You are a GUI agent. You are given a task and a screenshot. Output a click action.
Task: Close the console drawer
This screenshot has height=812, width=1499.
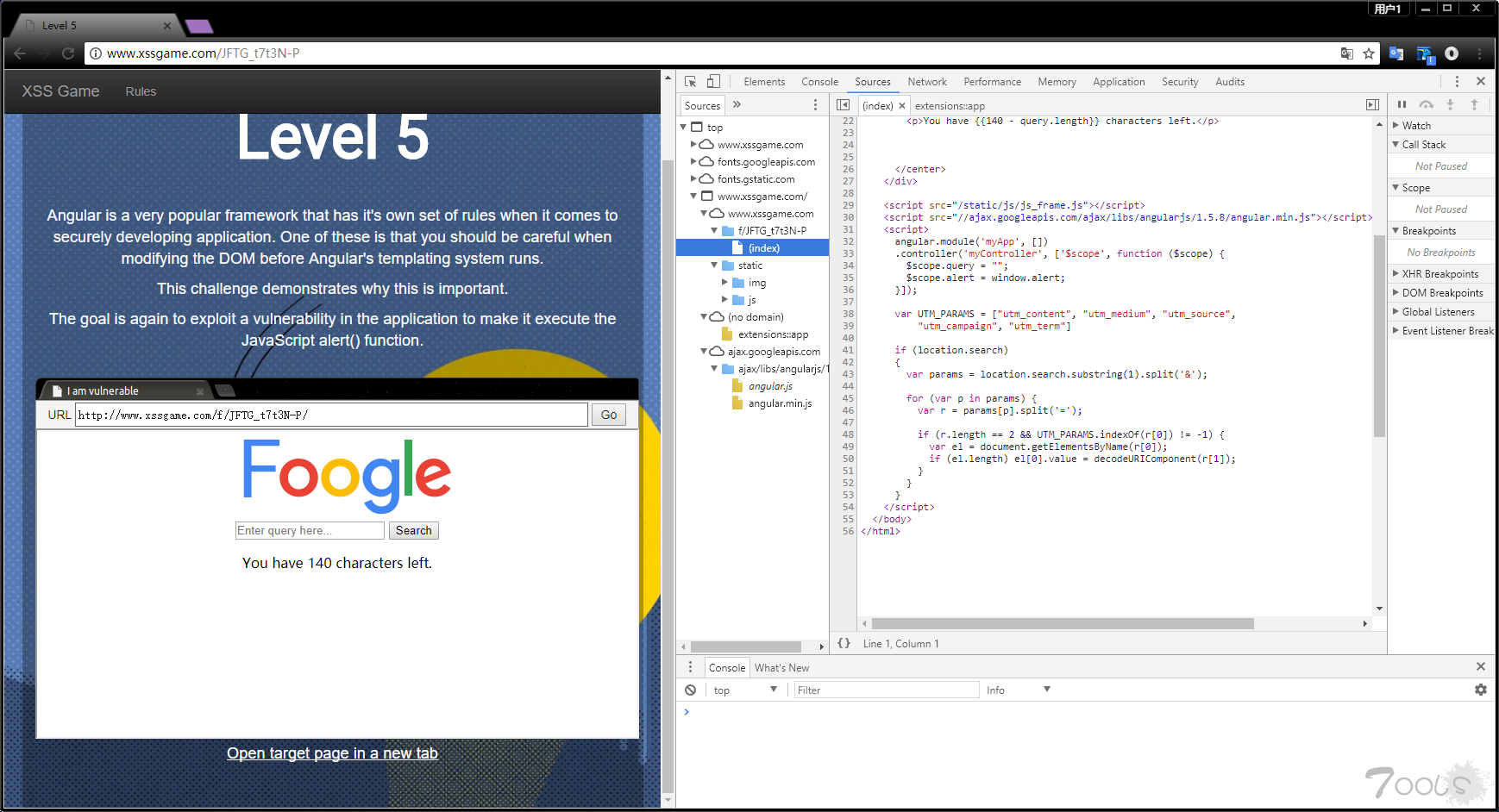pos(1480,666)
